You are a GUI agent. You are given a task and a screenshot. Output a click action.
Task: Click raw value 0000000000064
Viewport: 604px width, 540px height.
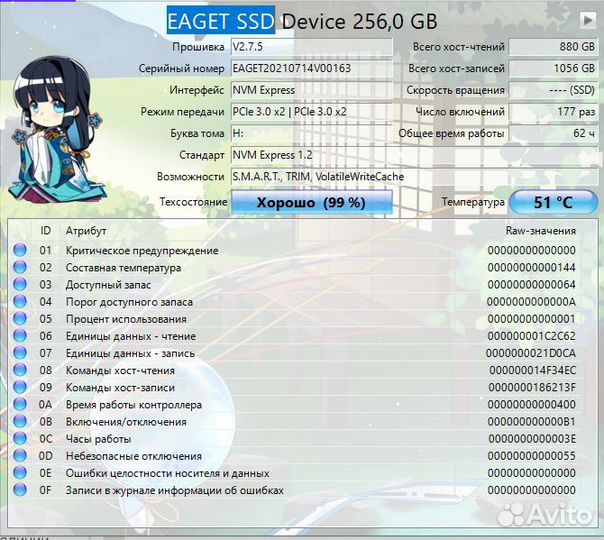532,285
